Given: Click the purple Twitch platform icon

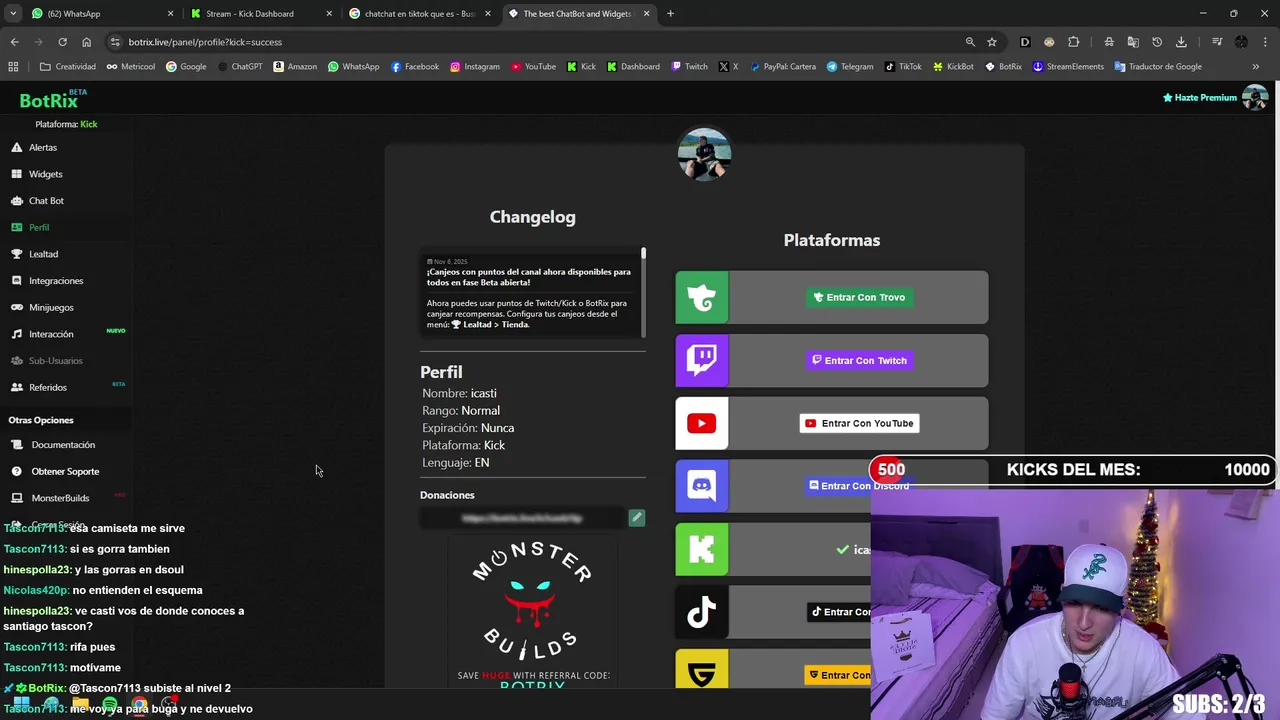Looking at the screenshot, I should click(x=702, y=360).
